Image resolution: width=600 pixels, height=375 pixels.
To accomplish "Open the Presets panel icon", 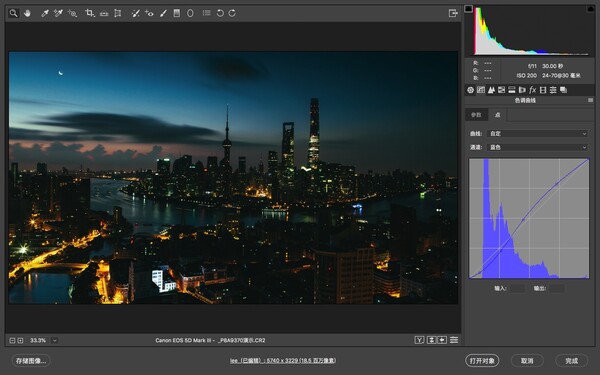I will [553, 90].
